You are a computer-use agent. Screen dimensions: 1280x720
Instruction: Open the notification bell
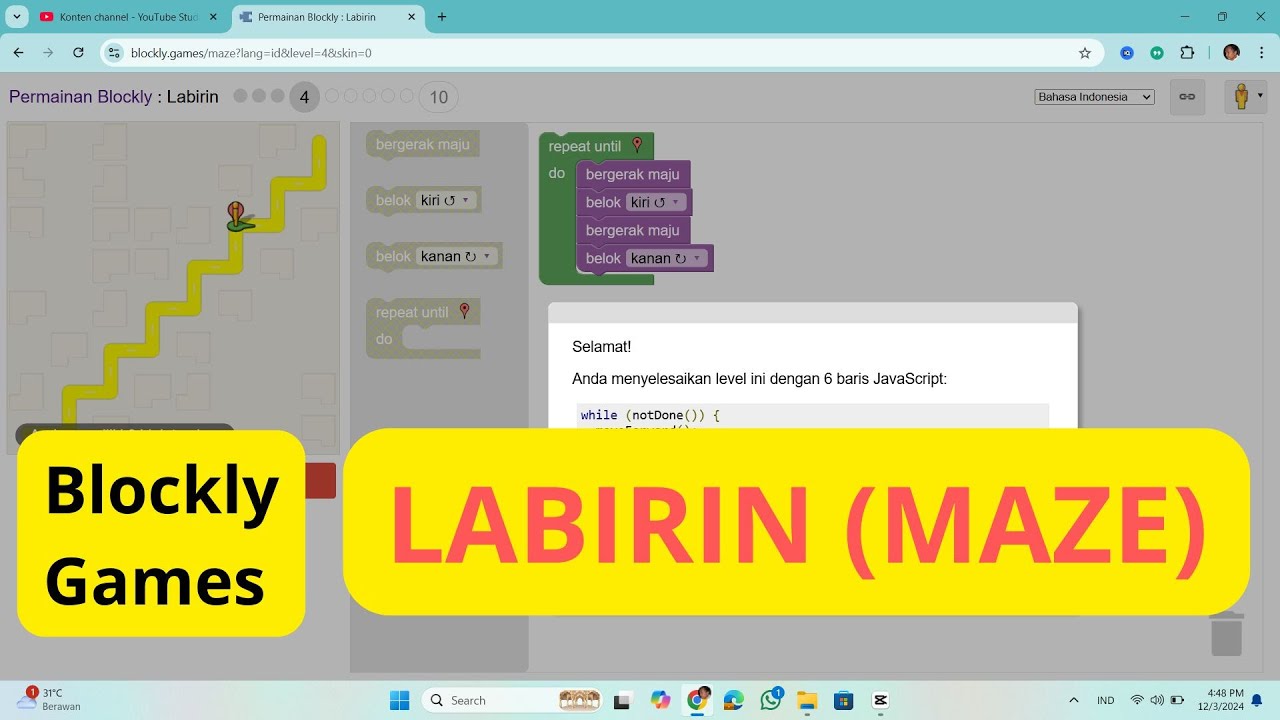1257,700
